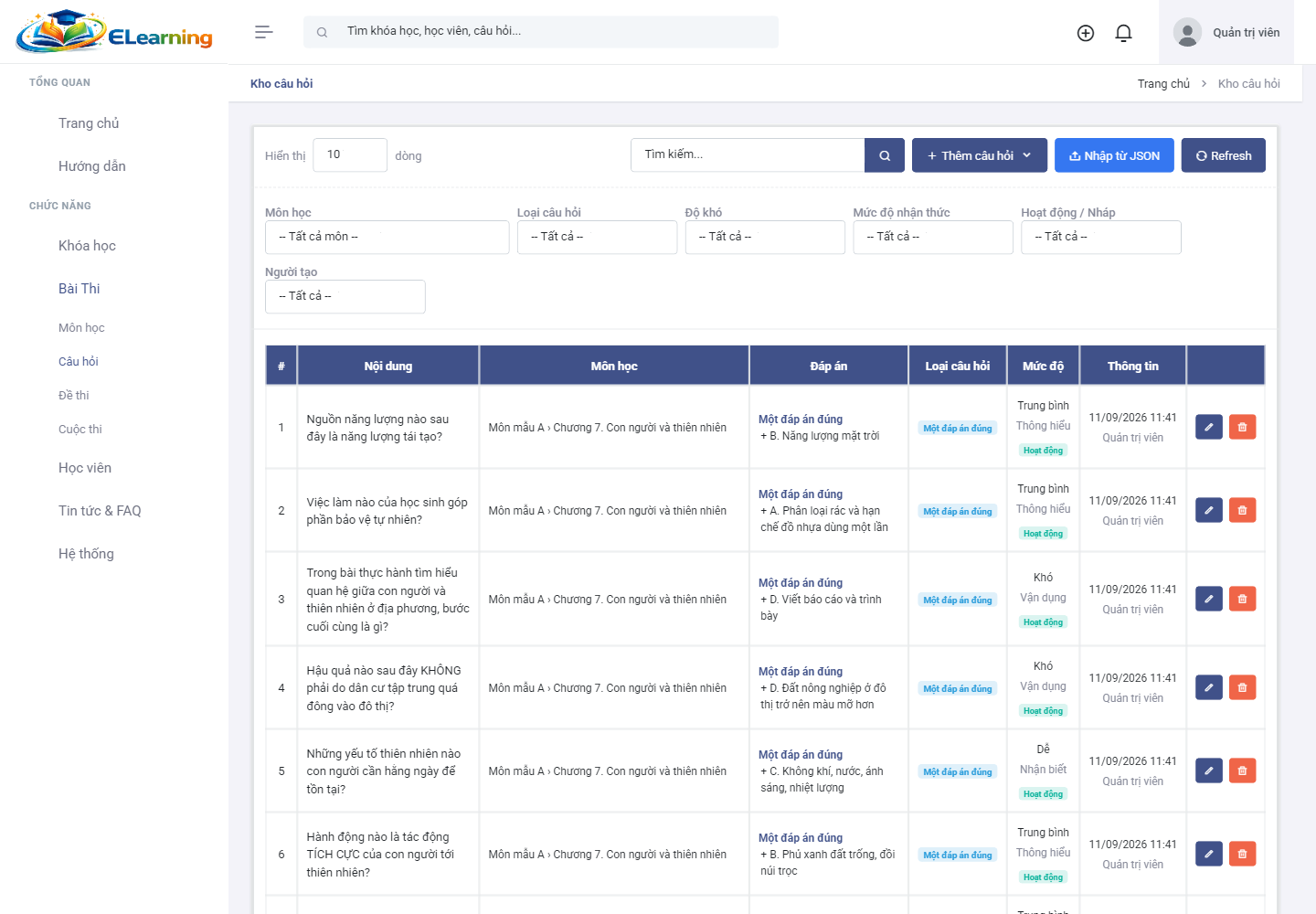Delete question 3 with the trash icon
Image resolution: width=1316 pixels, height=914 pixels.
click(x=1242, y=599)
